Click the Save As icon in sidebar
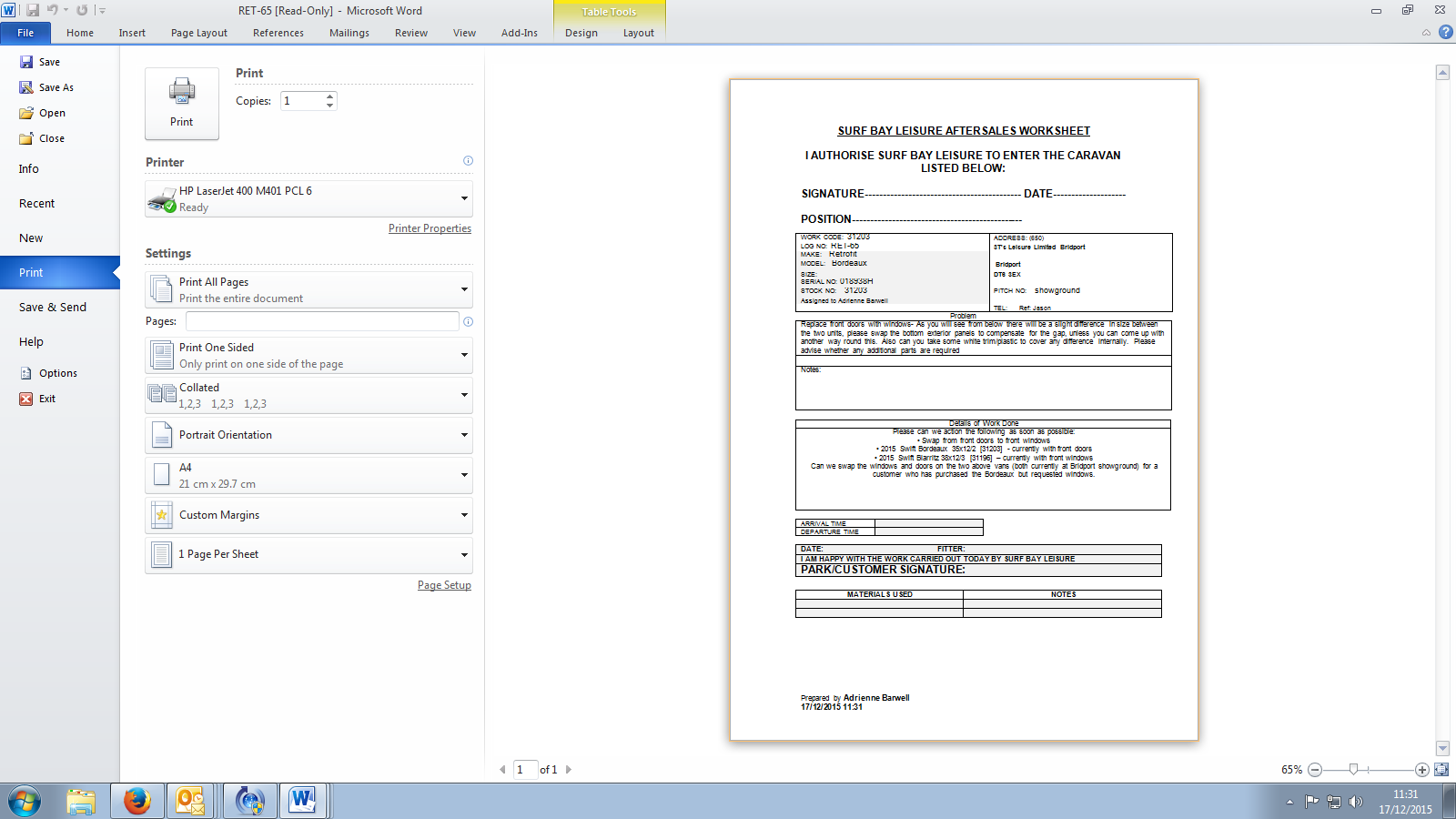1456x819 pixels. coord(26,87)
